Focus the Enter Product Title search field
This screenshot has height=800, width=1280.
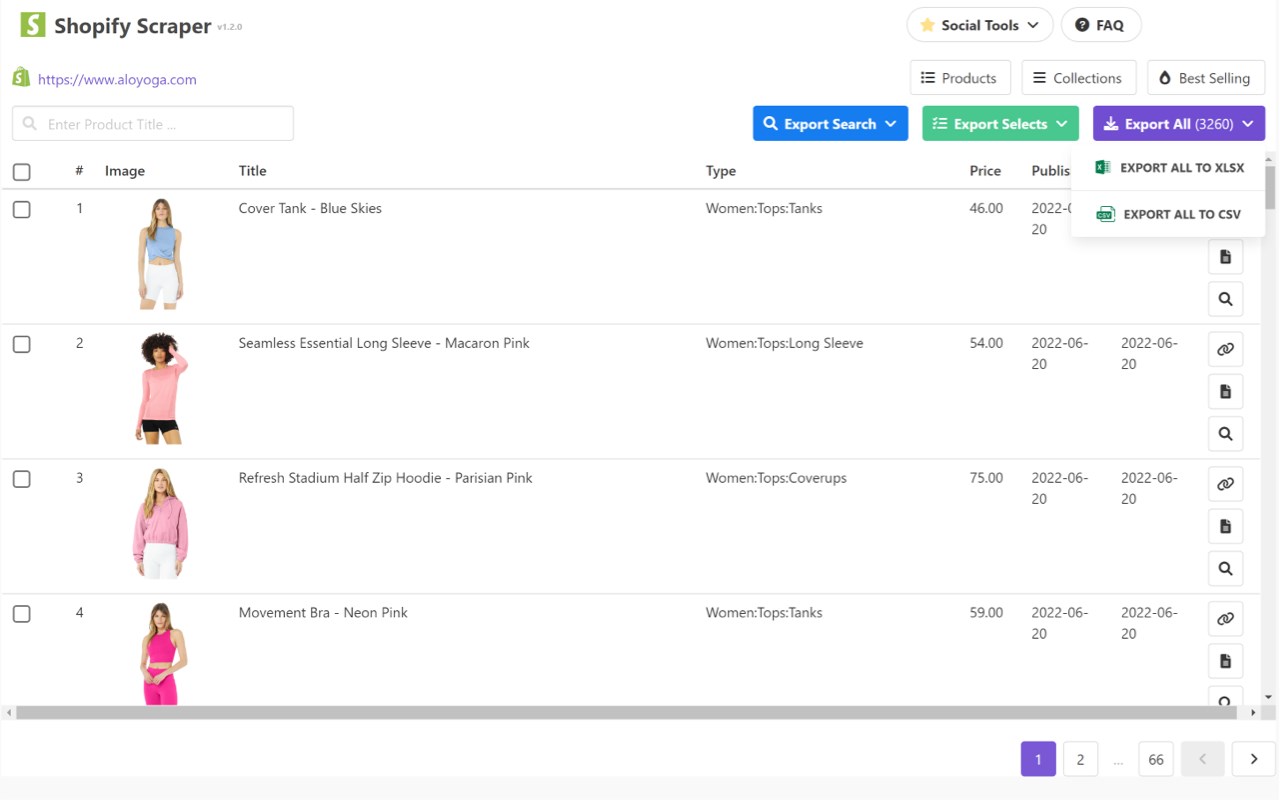coord(153,124)
